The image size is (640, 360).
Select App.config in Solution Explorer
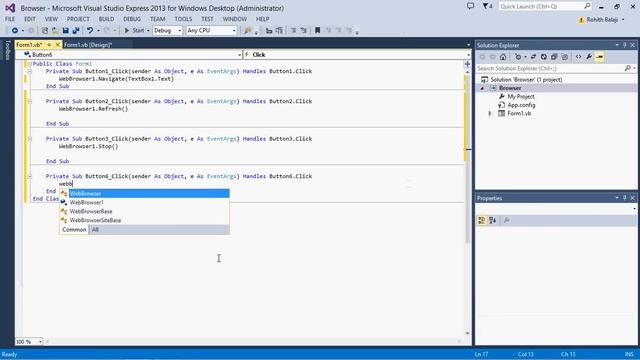coord(521,105)
